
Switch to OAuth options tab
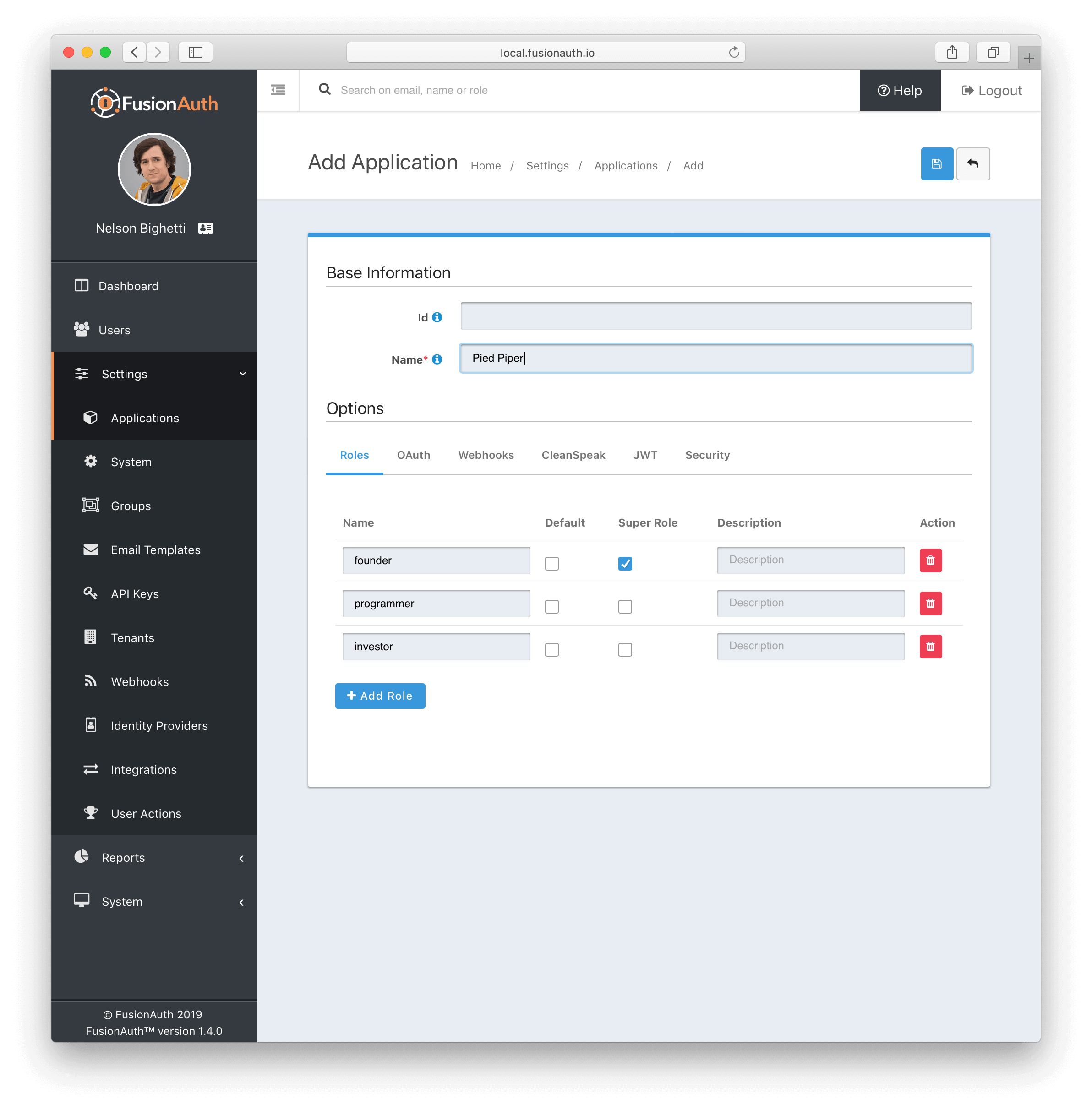(413, 455)
